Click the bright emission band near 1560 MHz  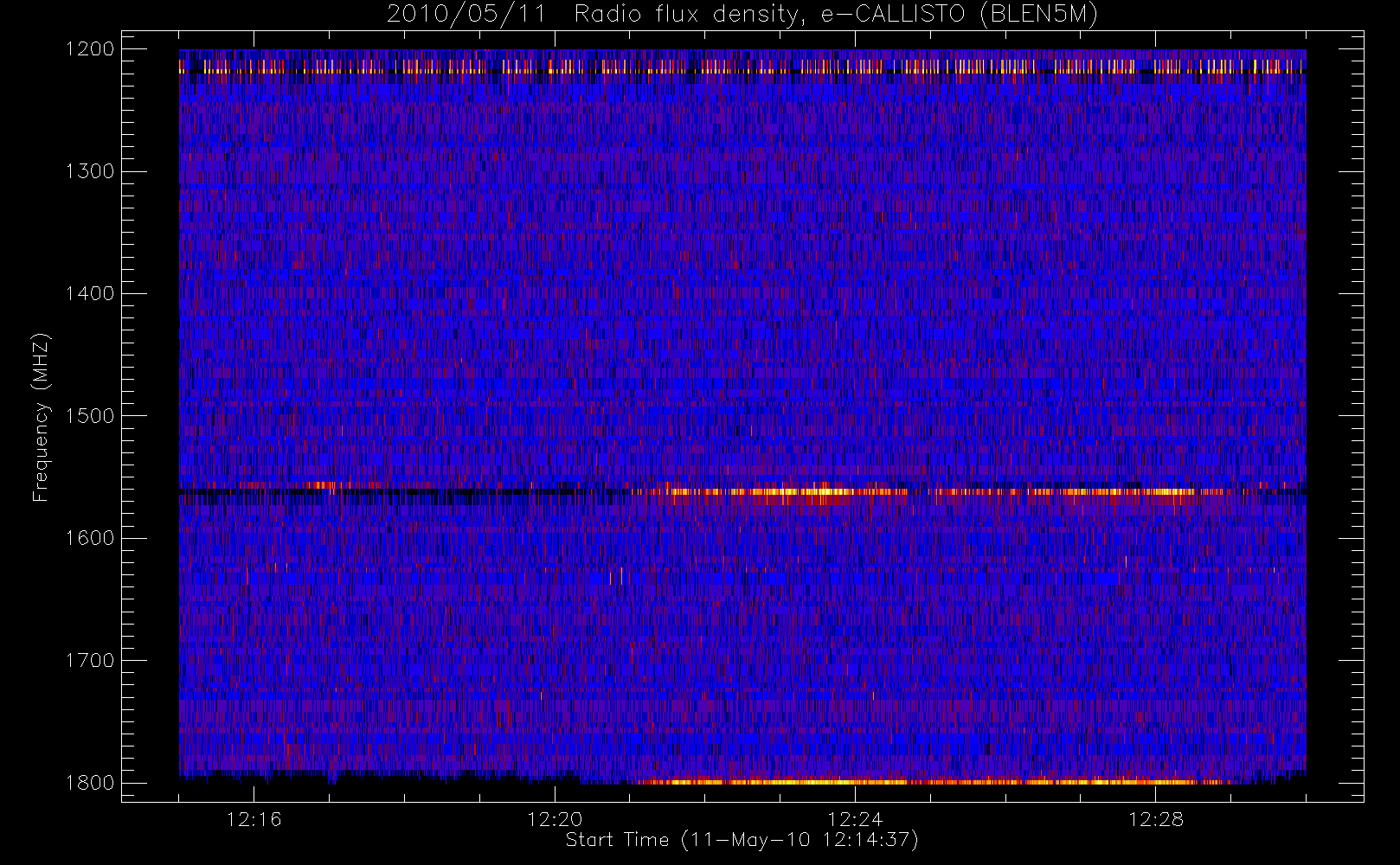click(934, 492)
